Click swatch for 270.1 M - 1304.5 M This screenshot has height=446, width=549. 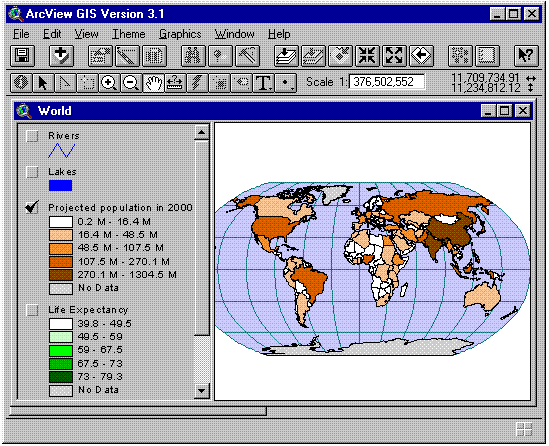click(x=61, y=275)
